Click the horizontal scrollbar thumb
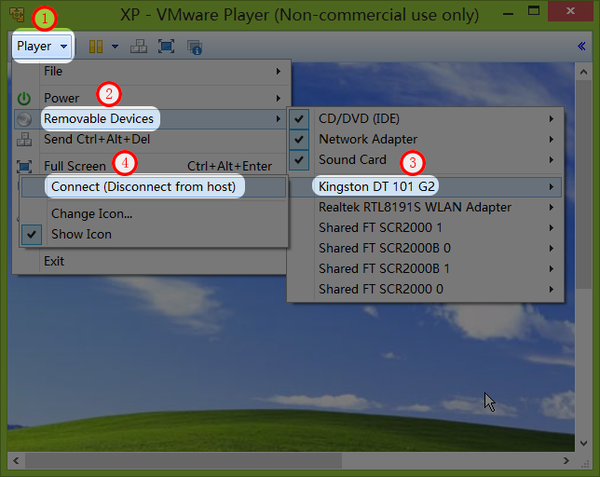The height and width of the screenshot is (477, 600). point(184,461)
